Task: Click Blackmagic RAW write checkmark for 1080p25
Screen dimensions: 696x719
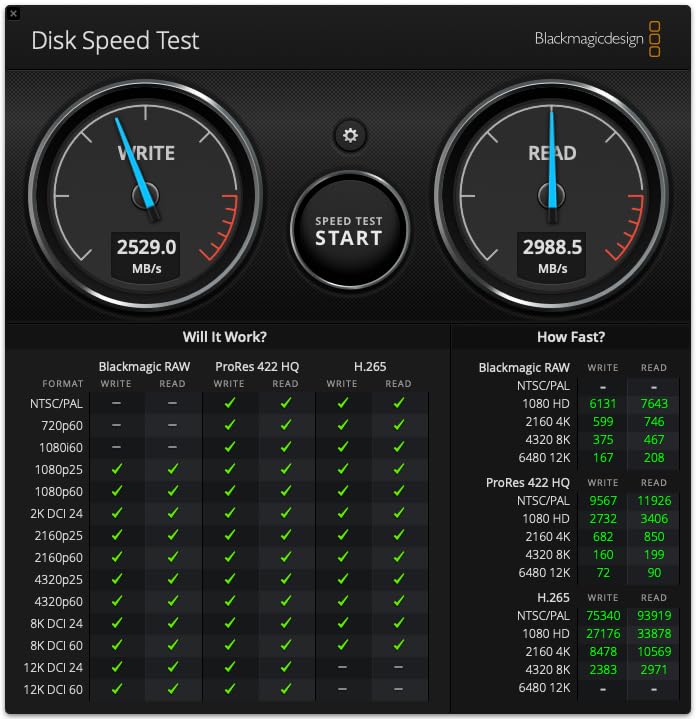Action: 117,469
